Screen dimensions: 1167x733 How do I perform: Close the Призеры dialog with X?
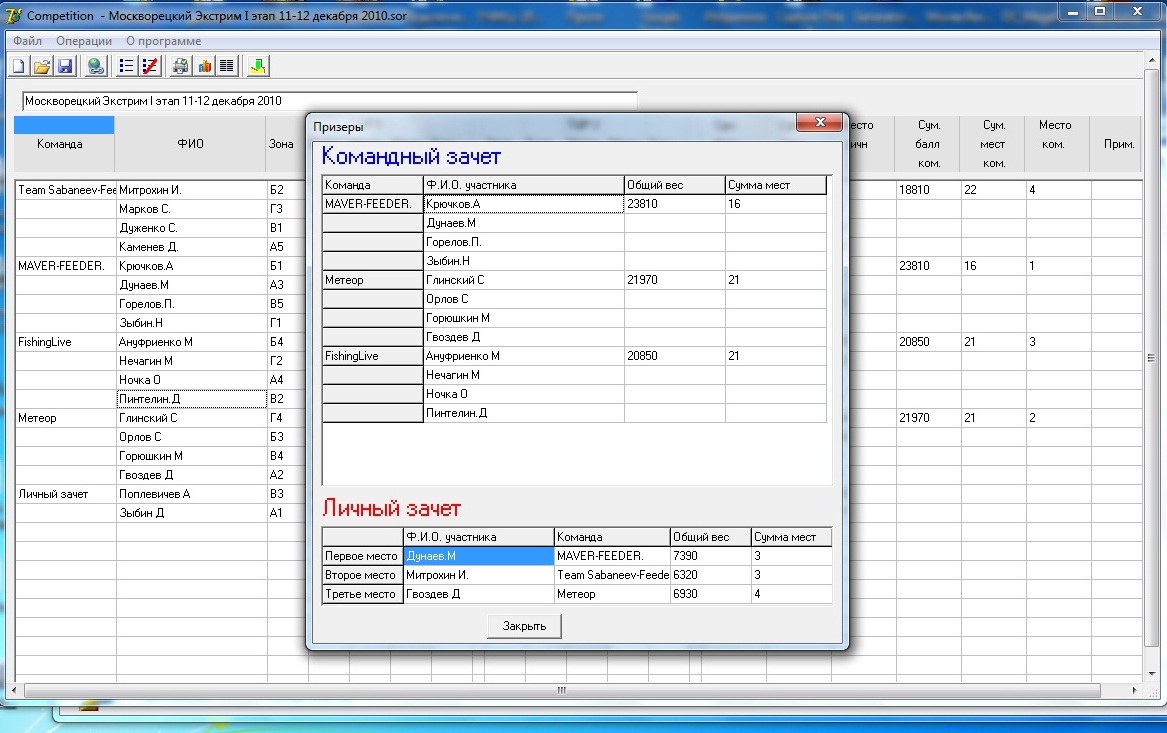click(819, 122)
